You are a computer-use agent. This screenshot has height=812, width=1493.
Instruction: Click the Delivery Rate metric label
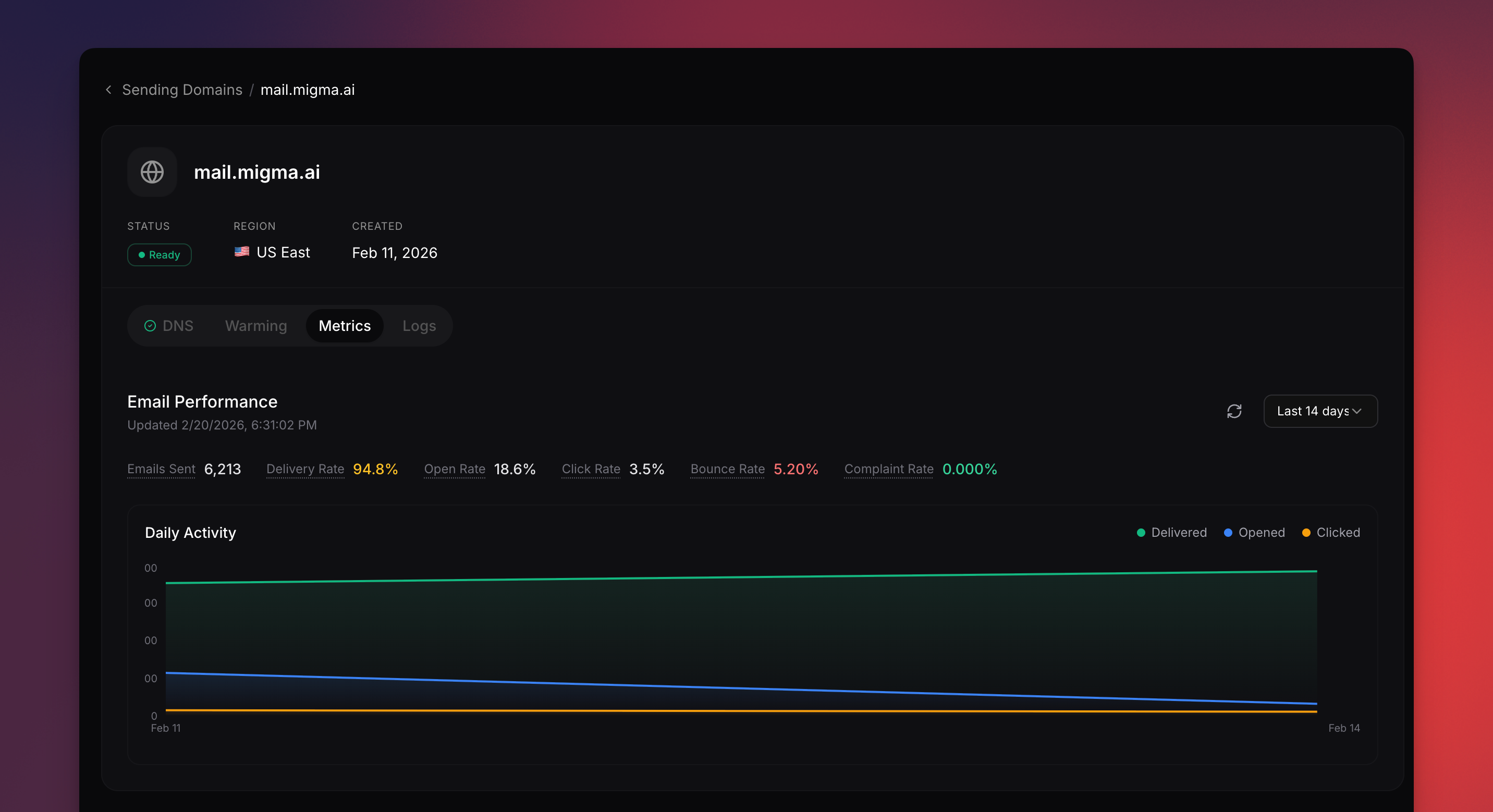305,469
